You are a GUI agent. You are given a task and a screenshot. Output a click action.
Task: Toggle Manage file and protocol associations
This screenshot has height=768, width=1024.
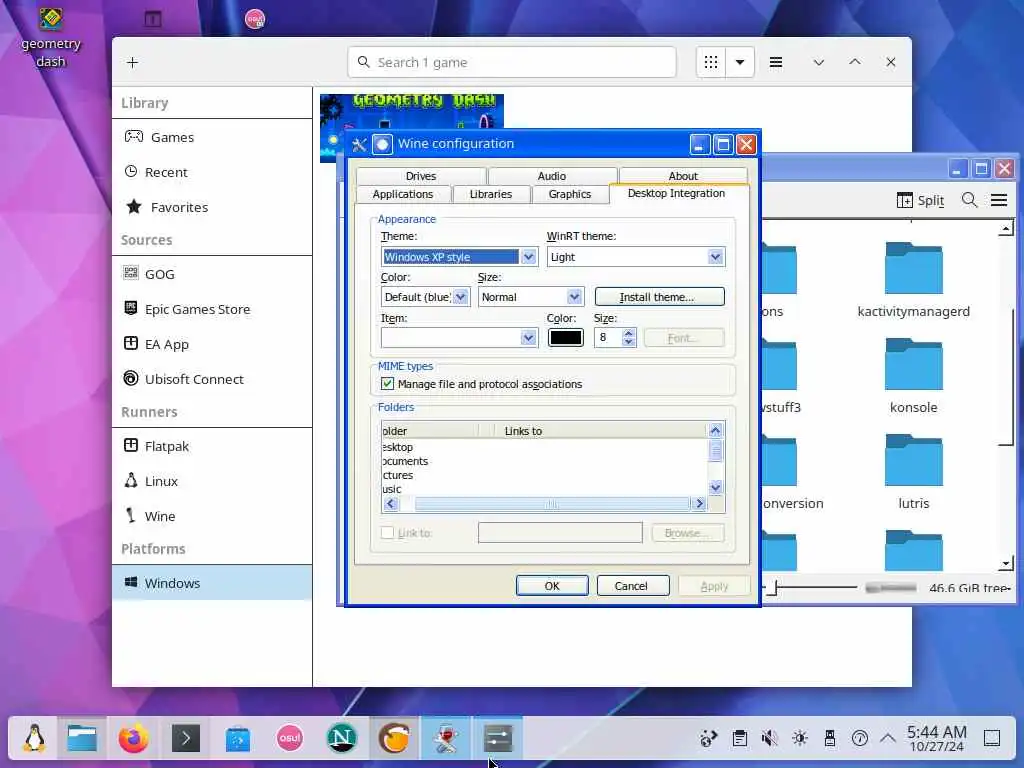(x=387, y=384)
